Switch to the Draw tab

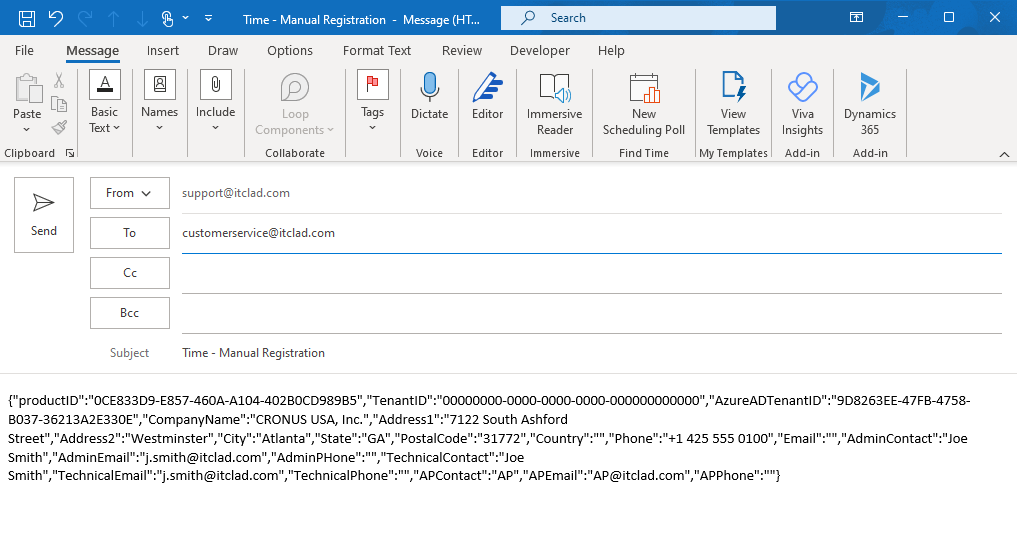click(223, 51)
